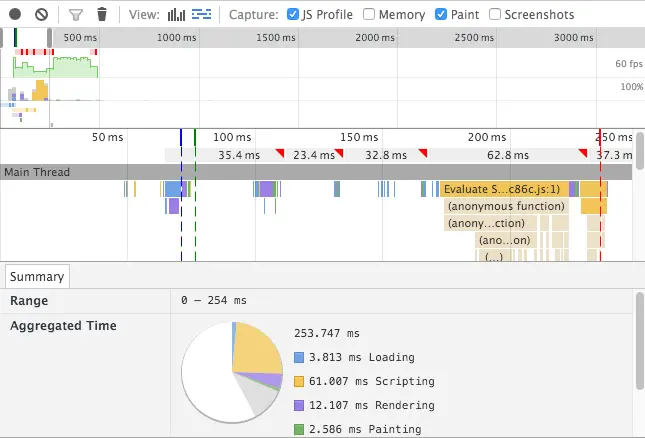
Task: Open the filter funnel icon
Action: (76, 15)
